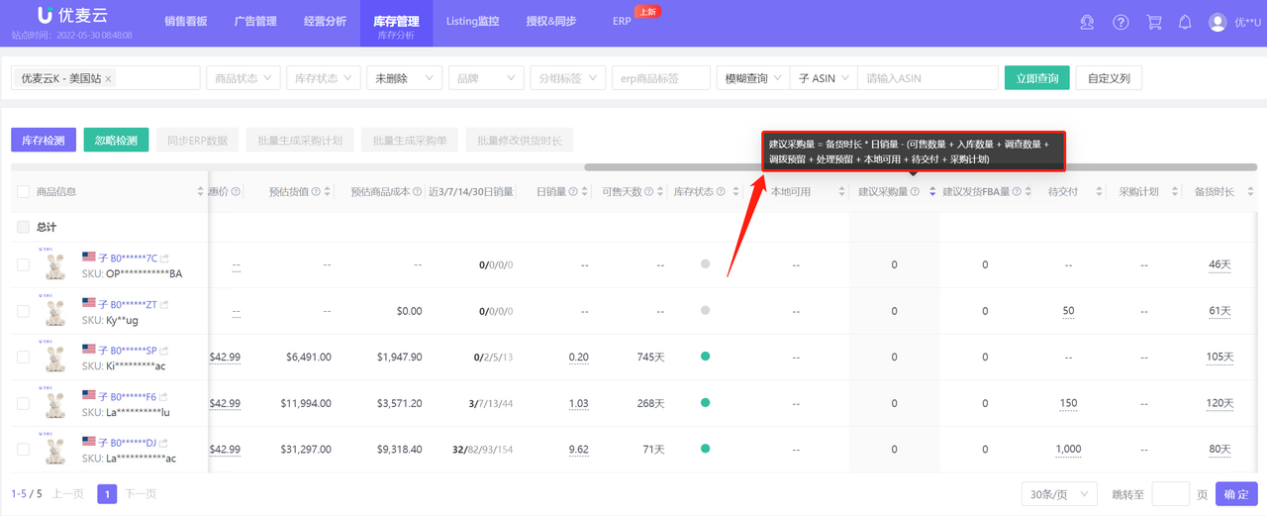Sort by 待交付 column arrows
The width and height of the screenshot is (1267, 516).
pyautogui.click(x=1099, y=192)
